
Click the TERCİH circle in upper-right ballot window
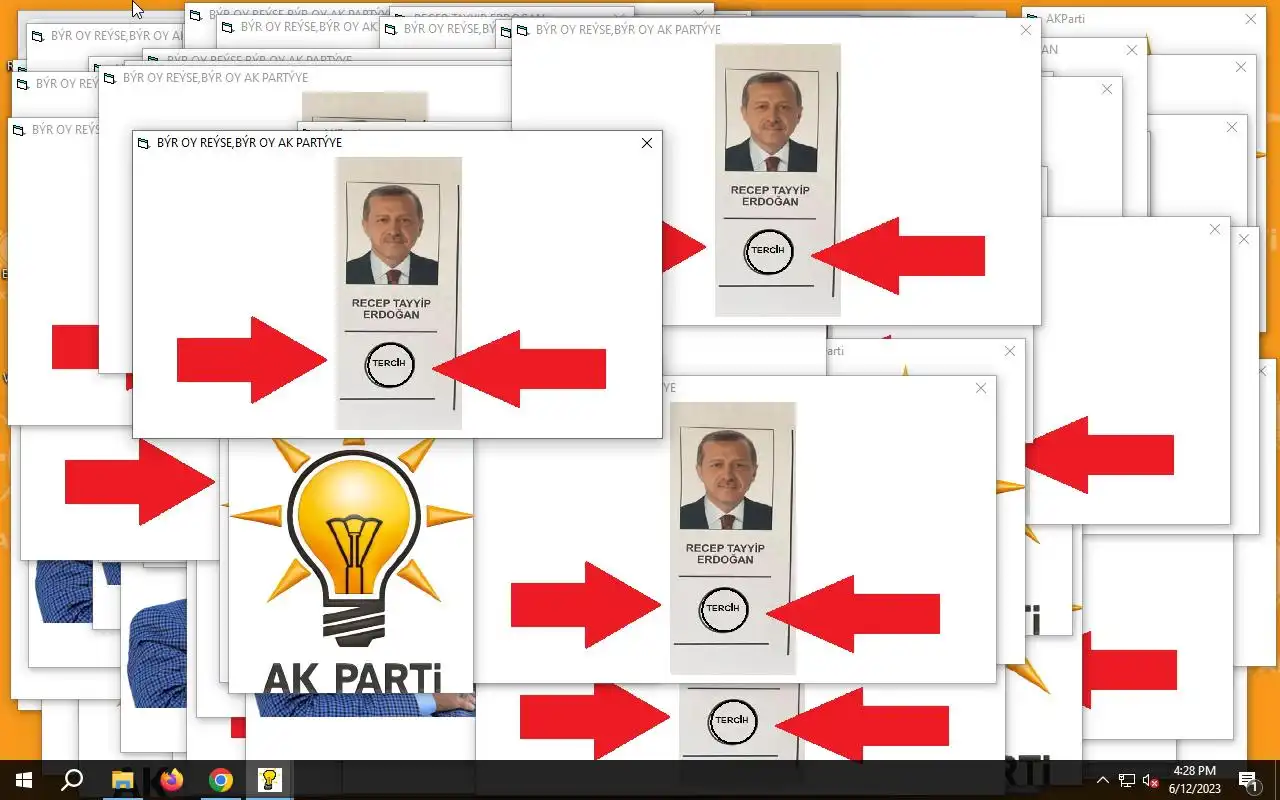768,251
